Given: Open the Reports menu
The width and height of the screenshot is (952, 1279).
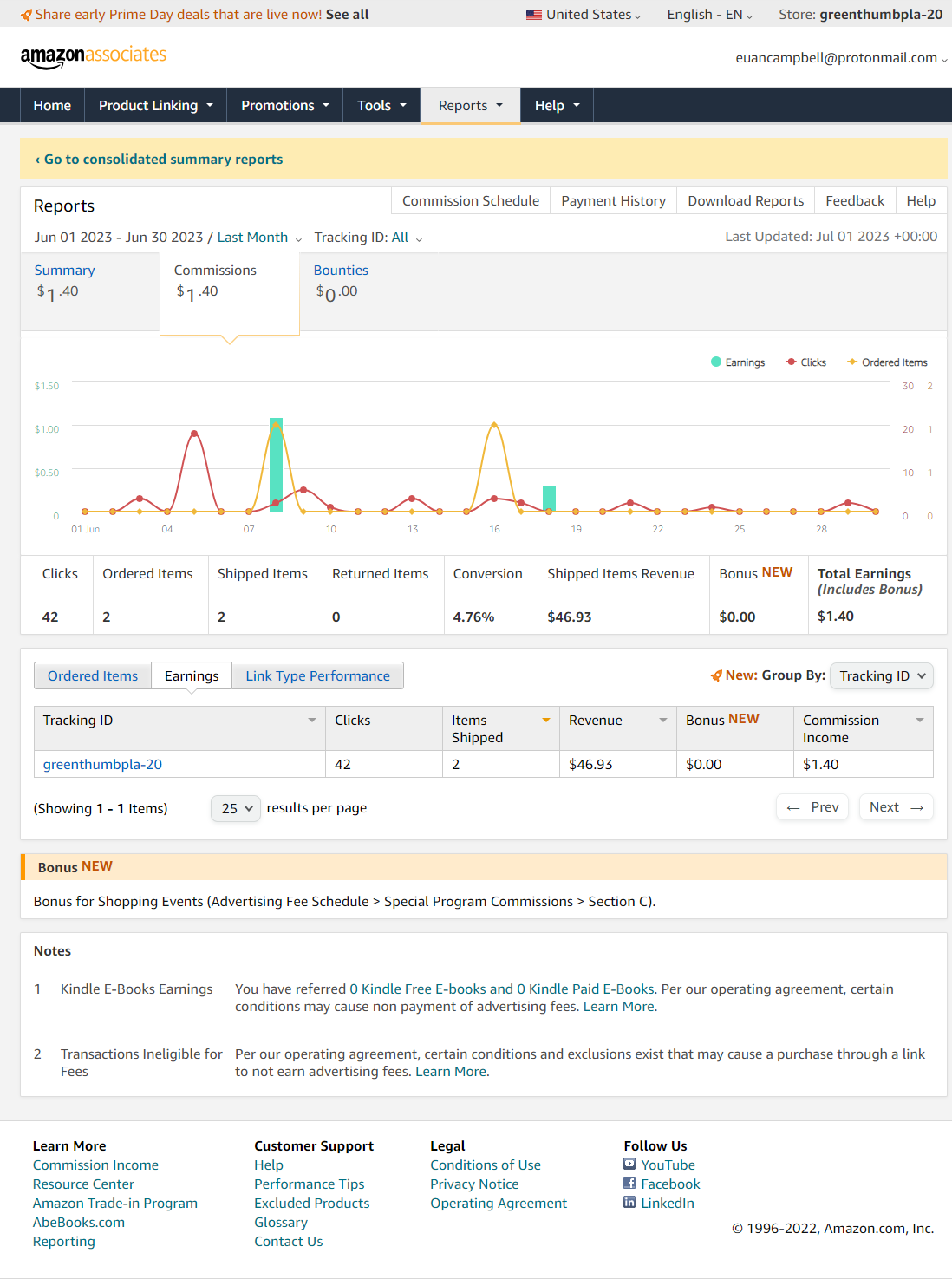Looking at the screenshot, I should pos(471,105).
